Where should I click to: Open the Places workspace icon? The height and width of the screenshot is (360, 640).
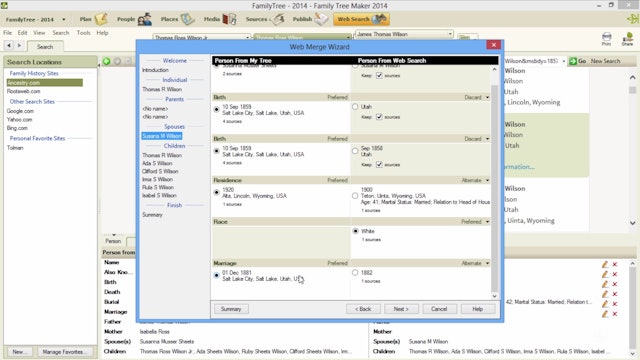pos(187,19)
